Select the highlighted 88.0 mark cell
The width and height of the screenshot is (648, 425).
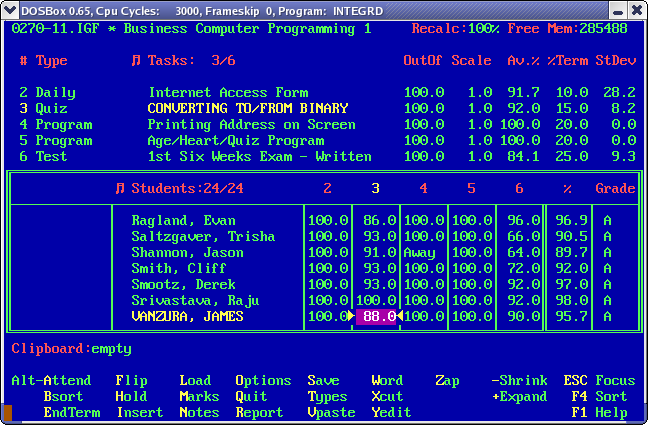(x=376, y=316)
